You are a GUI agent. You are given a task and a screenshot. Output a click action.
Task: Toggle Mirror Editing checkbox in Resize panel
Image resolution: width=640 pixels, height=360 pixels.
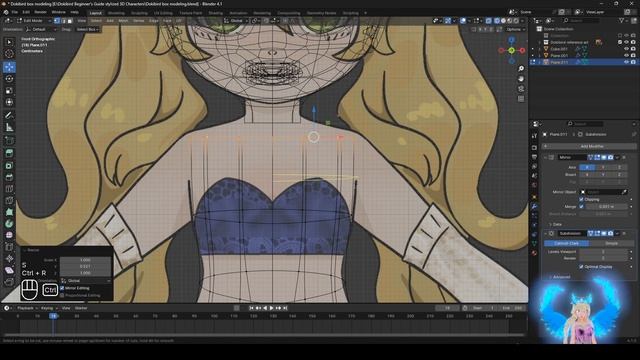(x=62, y=288)
